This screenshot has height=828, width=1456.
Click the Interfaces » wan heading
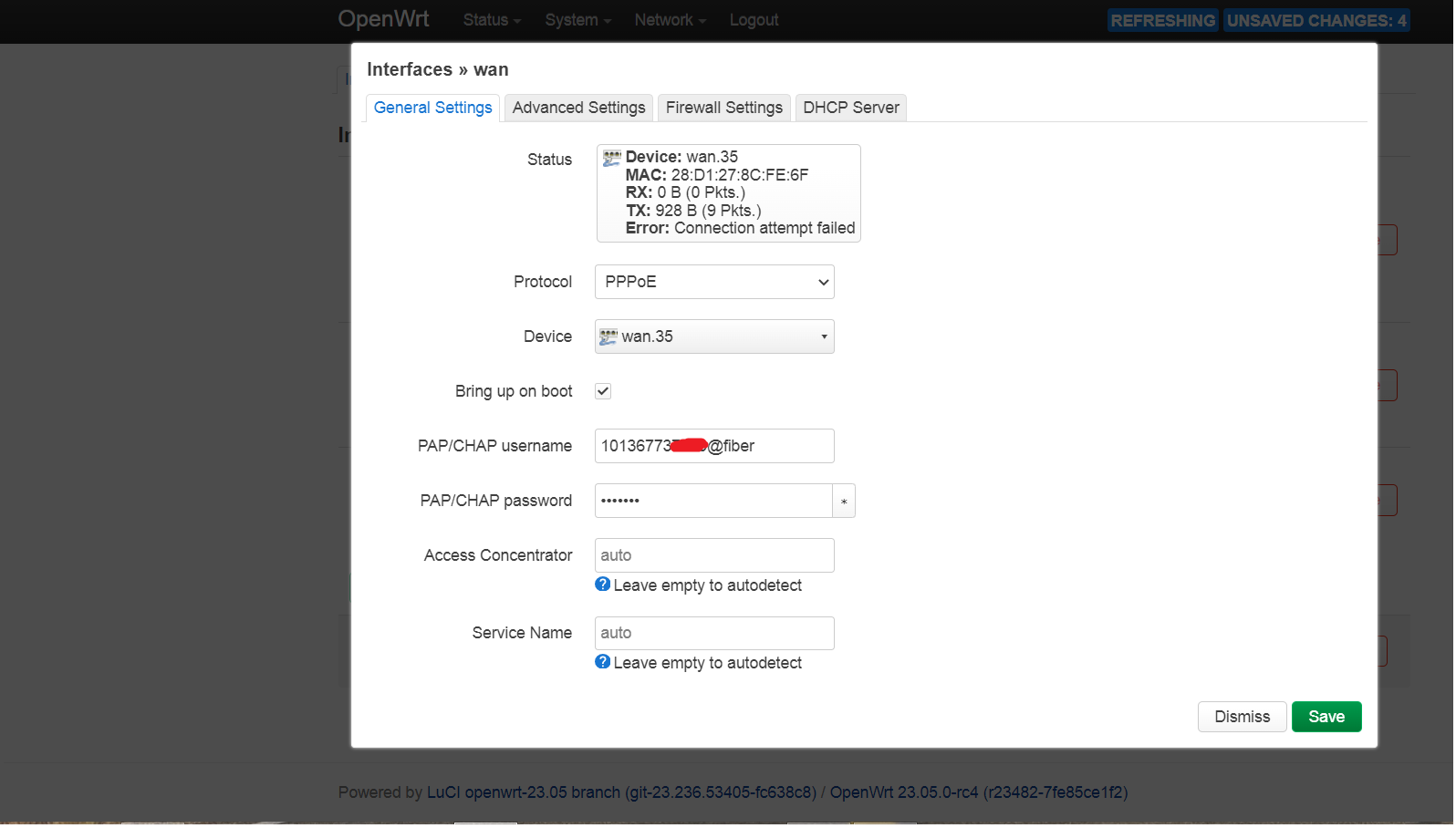(x=438, y=70)
